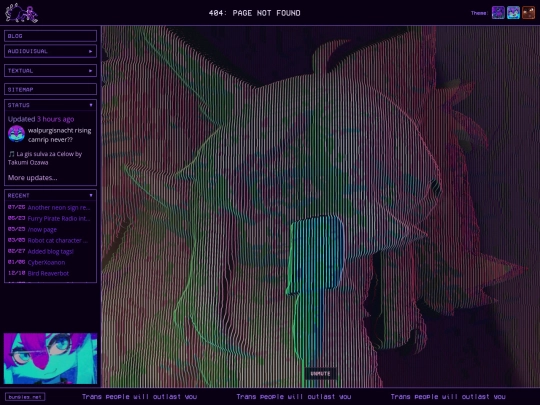Open the CyberXoanon recent post

pos(46,262)
